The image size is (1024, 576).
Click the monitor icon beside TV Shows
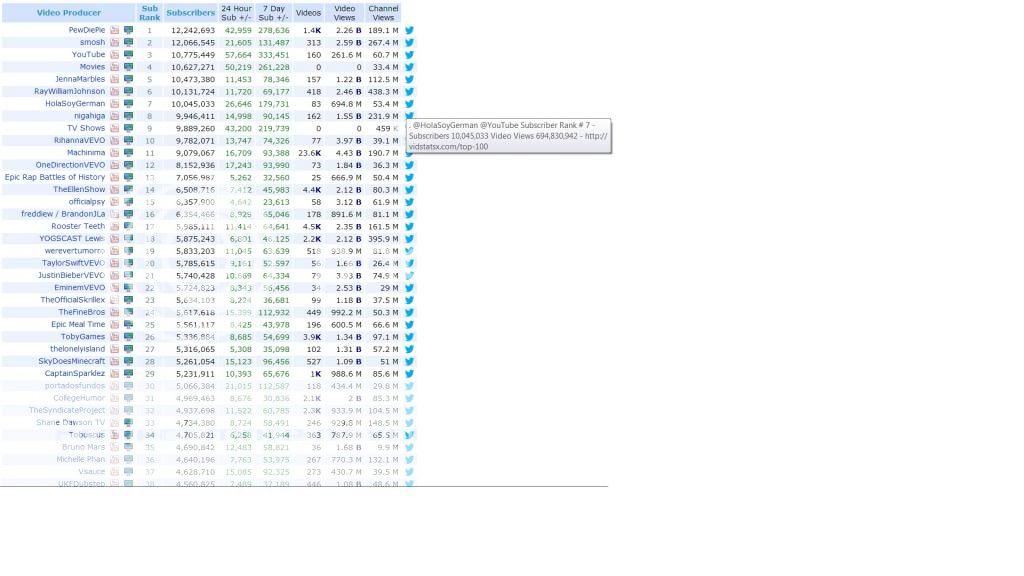129,129
